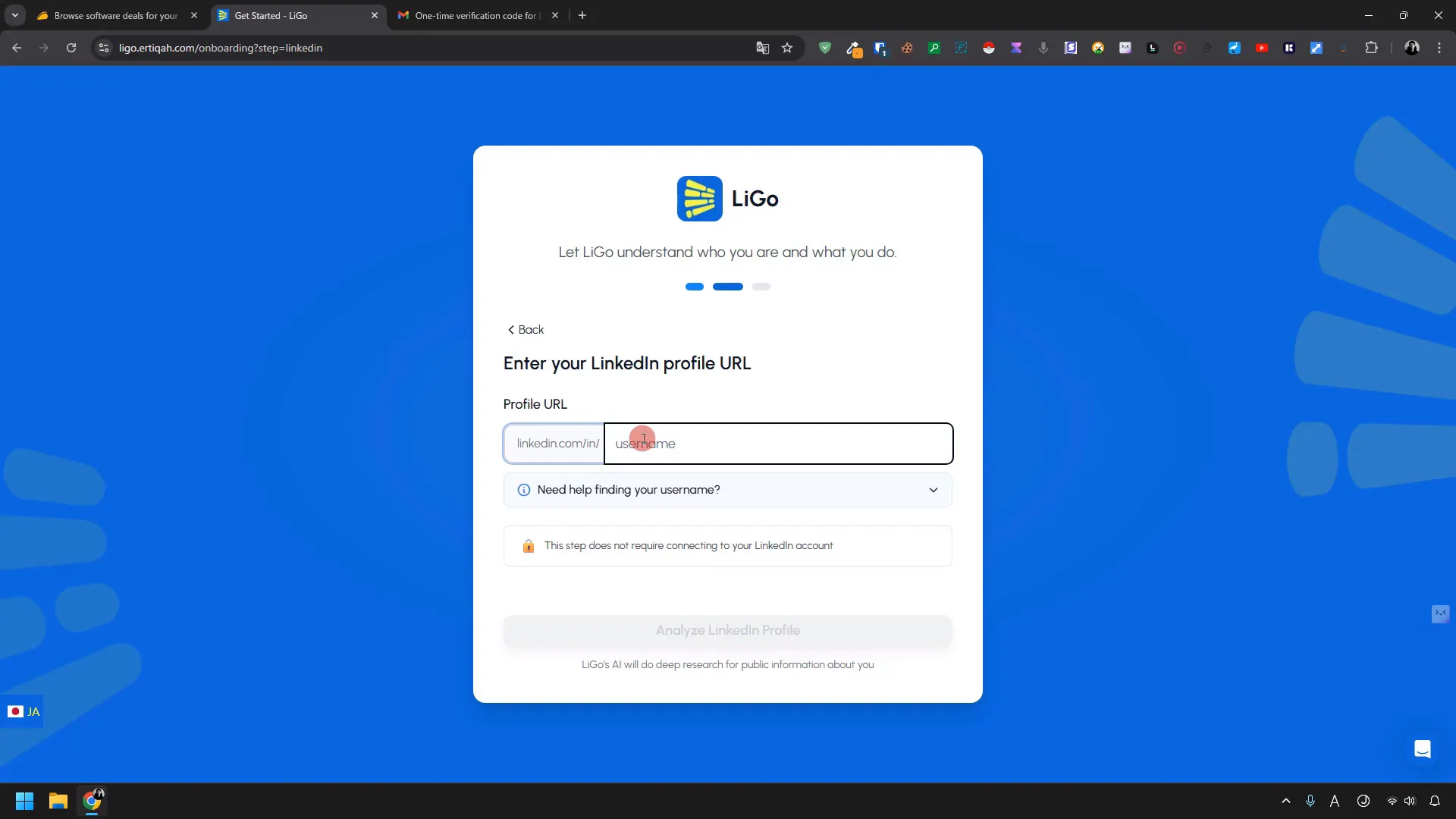Switch language with the JA flag button
Image resolution: width=1456 pixels, height=819 pixels.
tap(22, 711)
